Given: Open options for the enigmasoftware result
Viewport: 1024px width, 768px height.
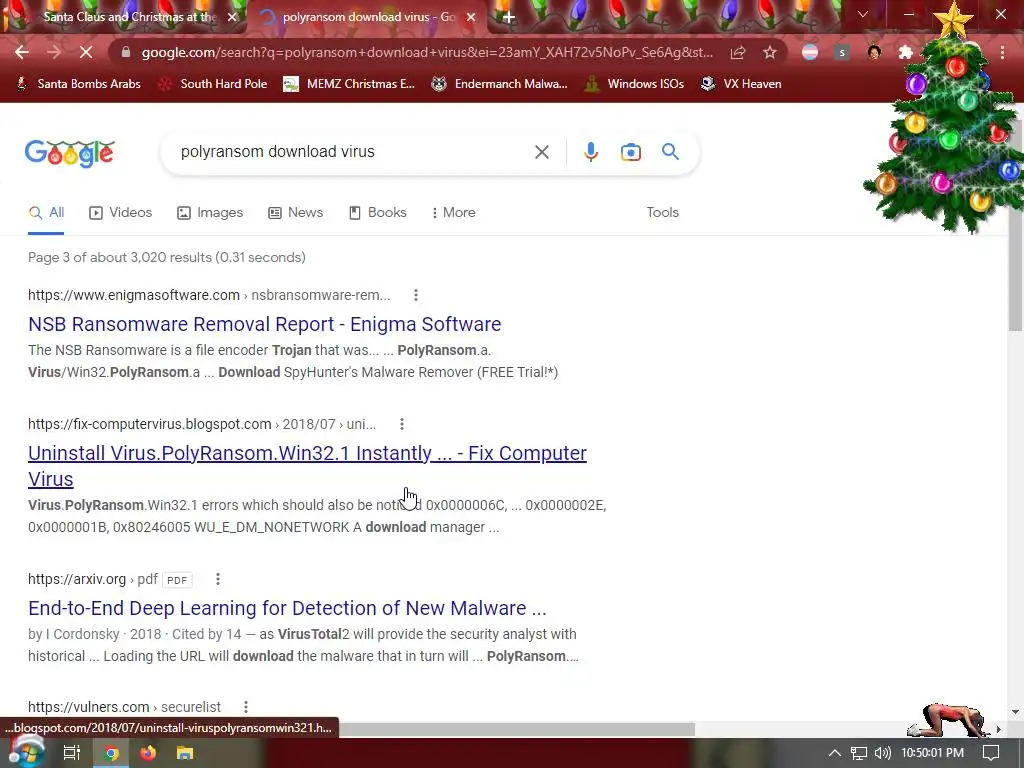Looking at the screenshot, I should click(415, 295).
